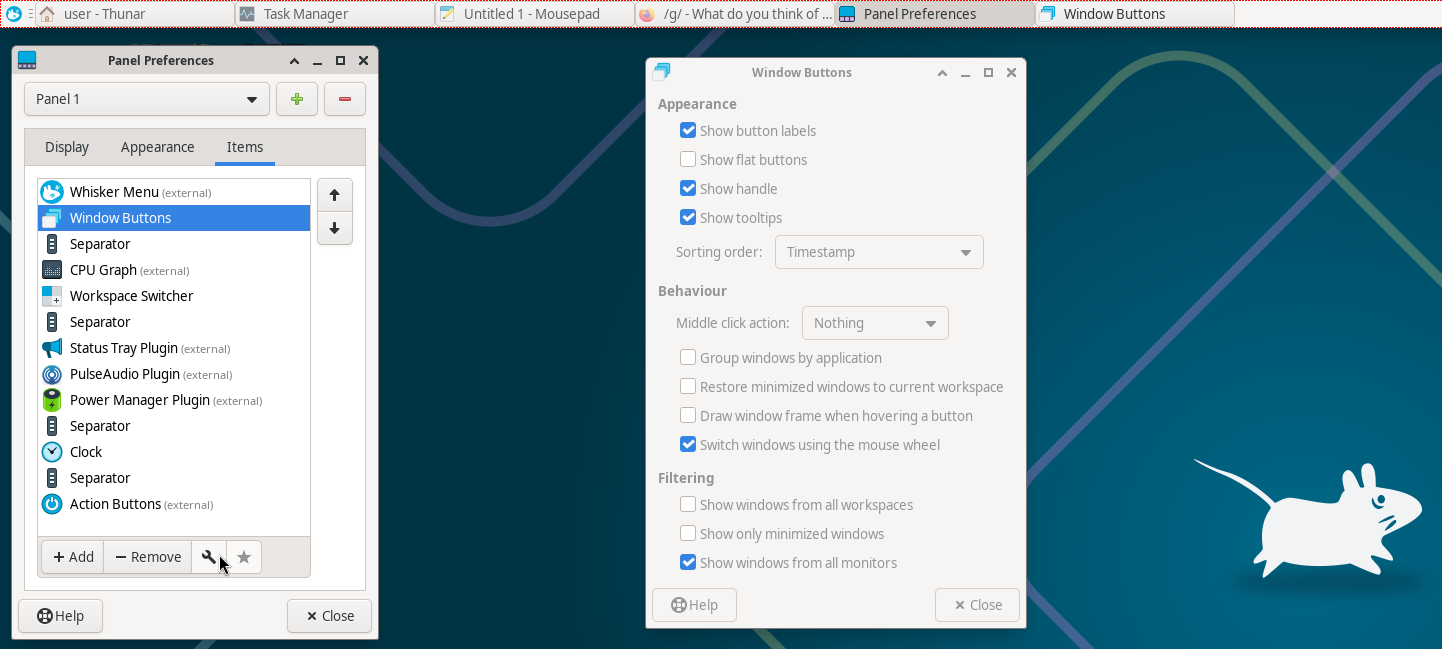Select the Separator row above Action Buttons
Screen dimensions: 1442x649
point(174,478)
